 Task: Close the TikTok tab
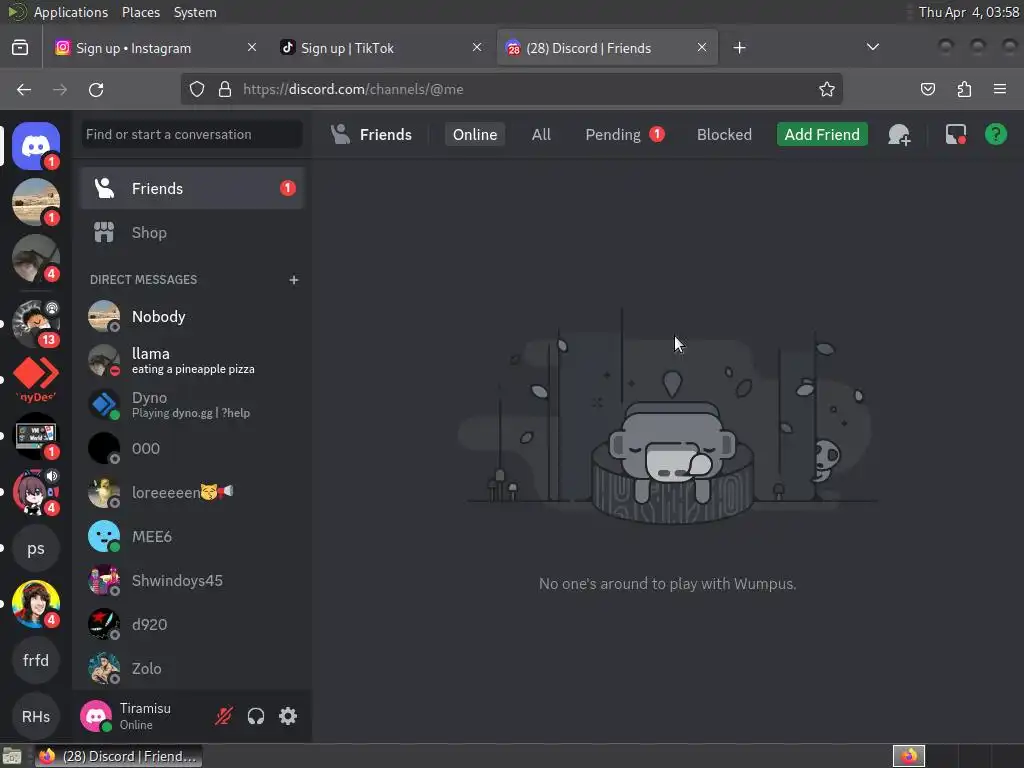click(x=477, y=48)
